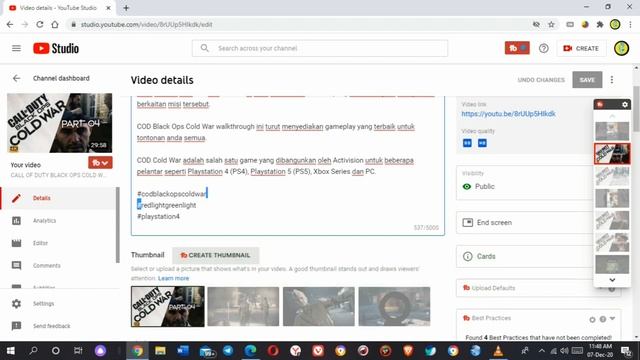Click the video preview in left sidebar
Image resolution: width=640 pixels, height=360 pixels.
60,123
